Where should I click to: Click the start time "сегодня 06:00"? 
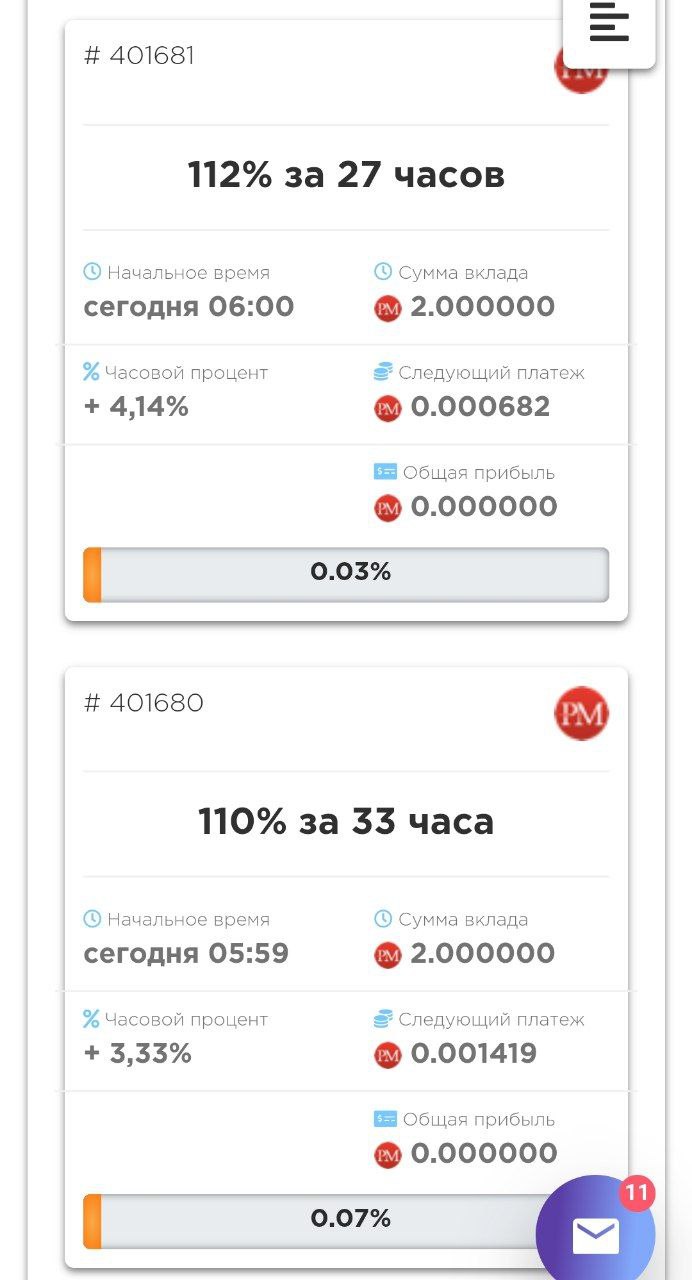(x=189, y=306)
